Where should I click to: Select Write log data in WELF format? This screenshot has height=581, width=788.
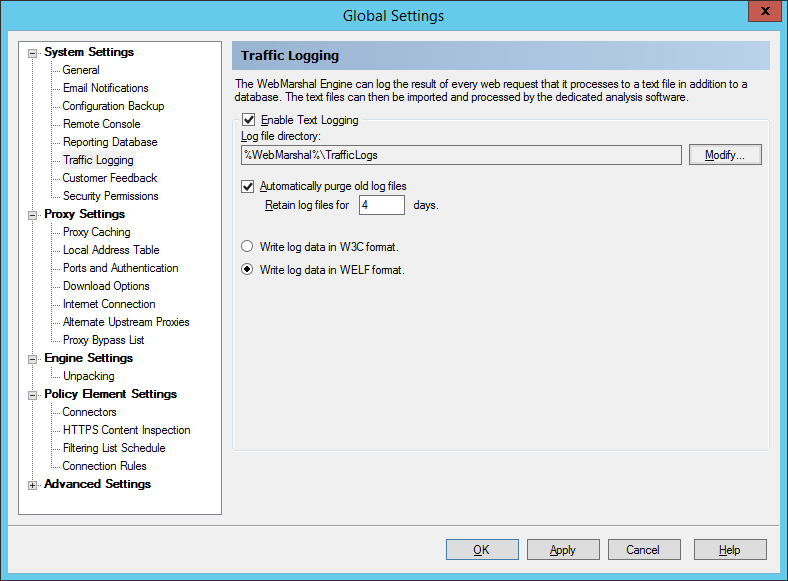pyautogui.click(x=247, y=269)
